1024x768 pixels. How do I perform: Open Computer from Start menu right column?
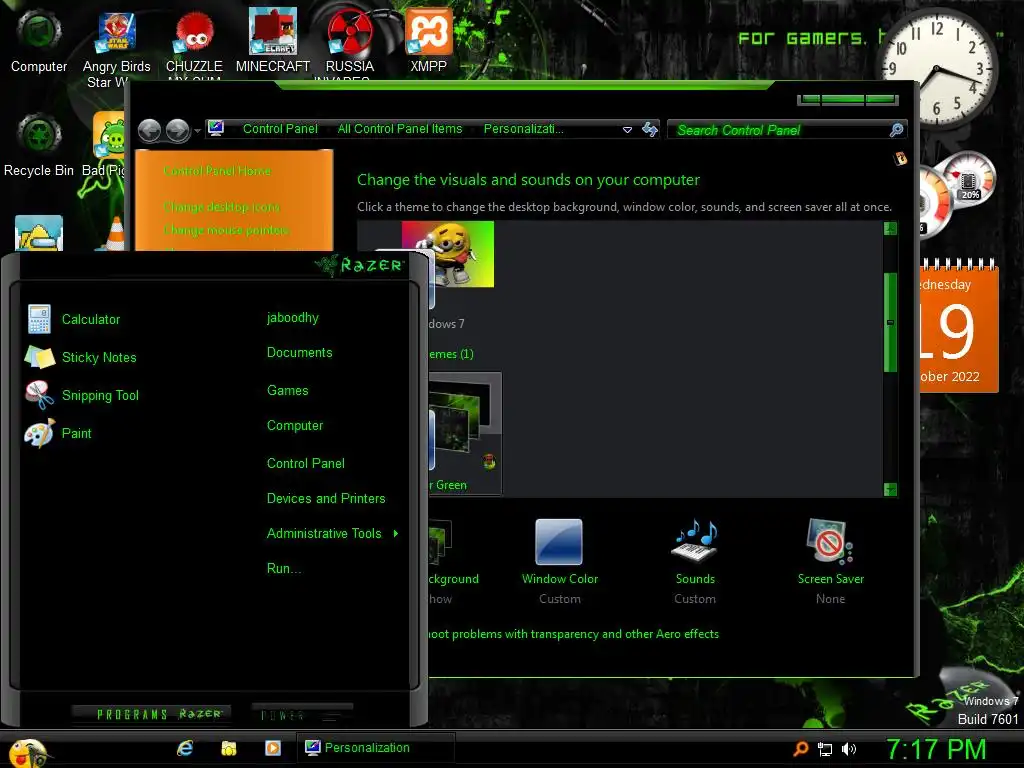point(295,426)
